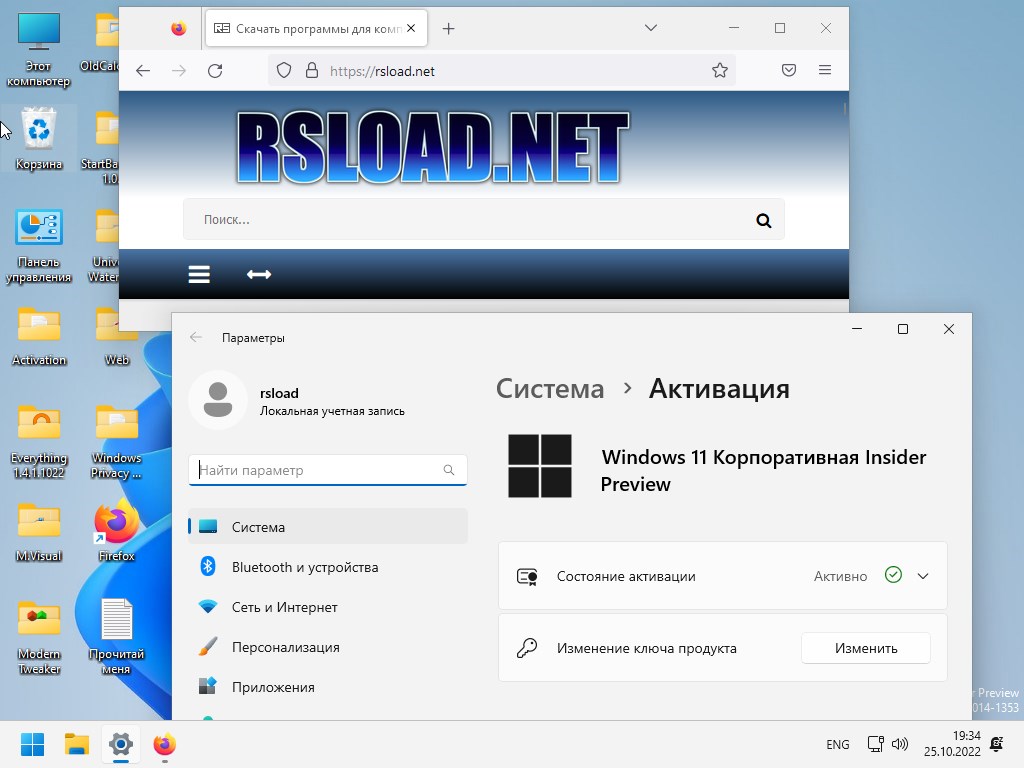Select 'Система' in the settings sidebar
The width and height of the screenshot is (1024, 768).
click(x=328, y=526)
